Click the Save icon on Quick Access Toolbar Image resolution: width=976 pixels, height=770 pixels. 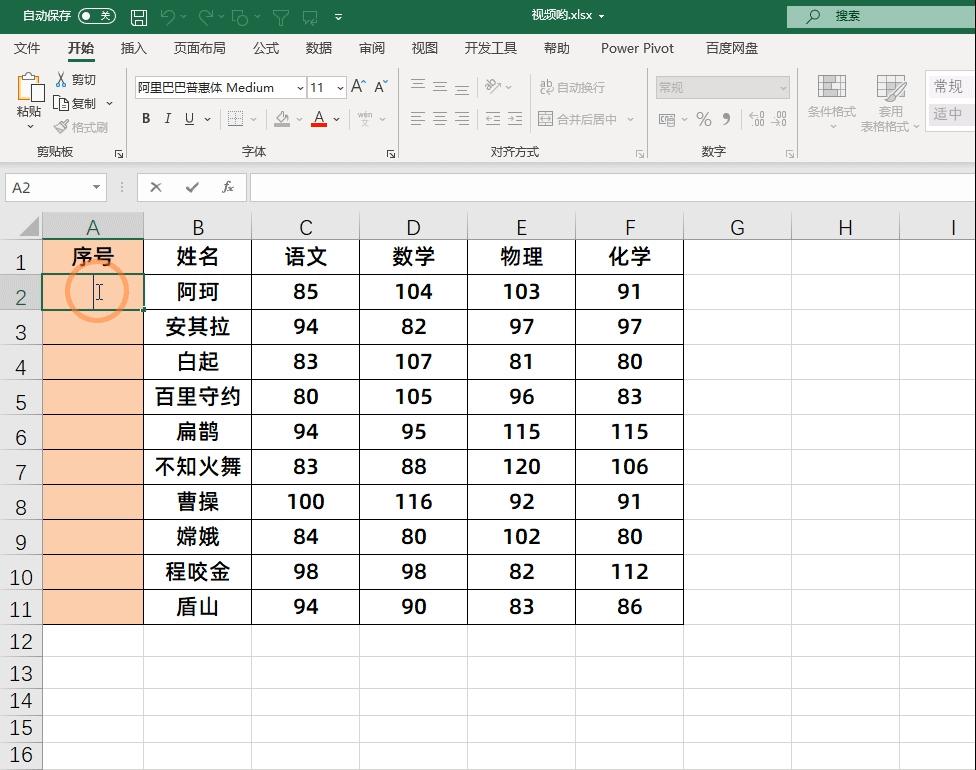tap(137, 15)
